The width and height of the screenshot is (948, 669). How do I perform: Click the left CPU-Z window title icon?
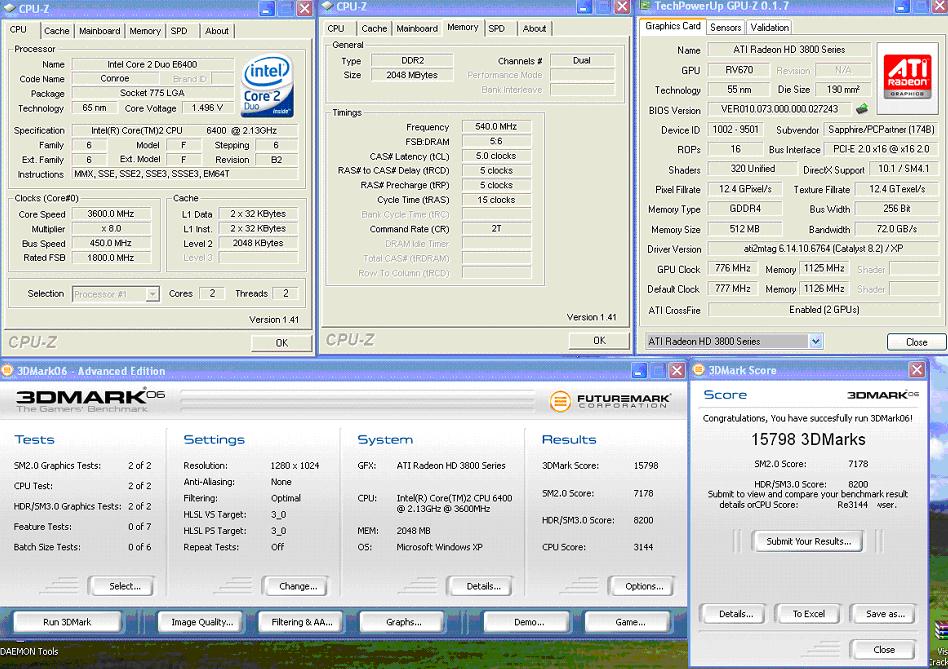[10, 8]
